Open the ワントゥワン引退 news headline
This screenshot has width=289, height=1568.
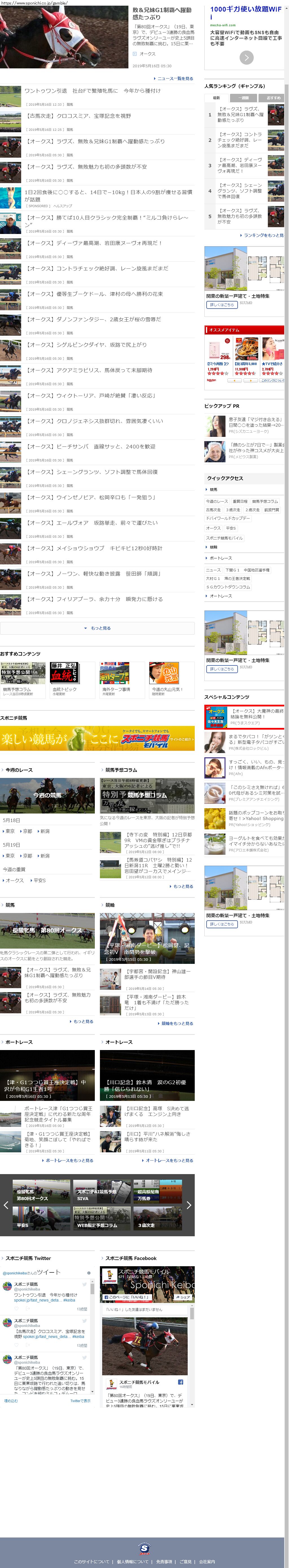click(93, 91)
